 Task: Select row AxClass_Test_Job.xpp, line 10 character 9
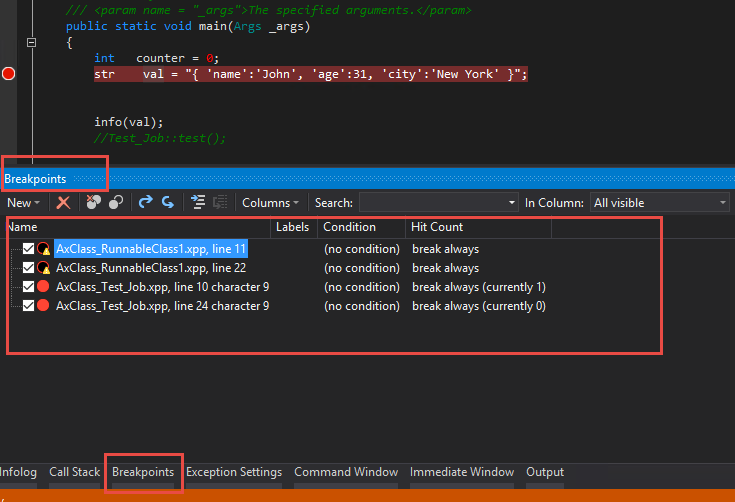(x=163, y=287)
